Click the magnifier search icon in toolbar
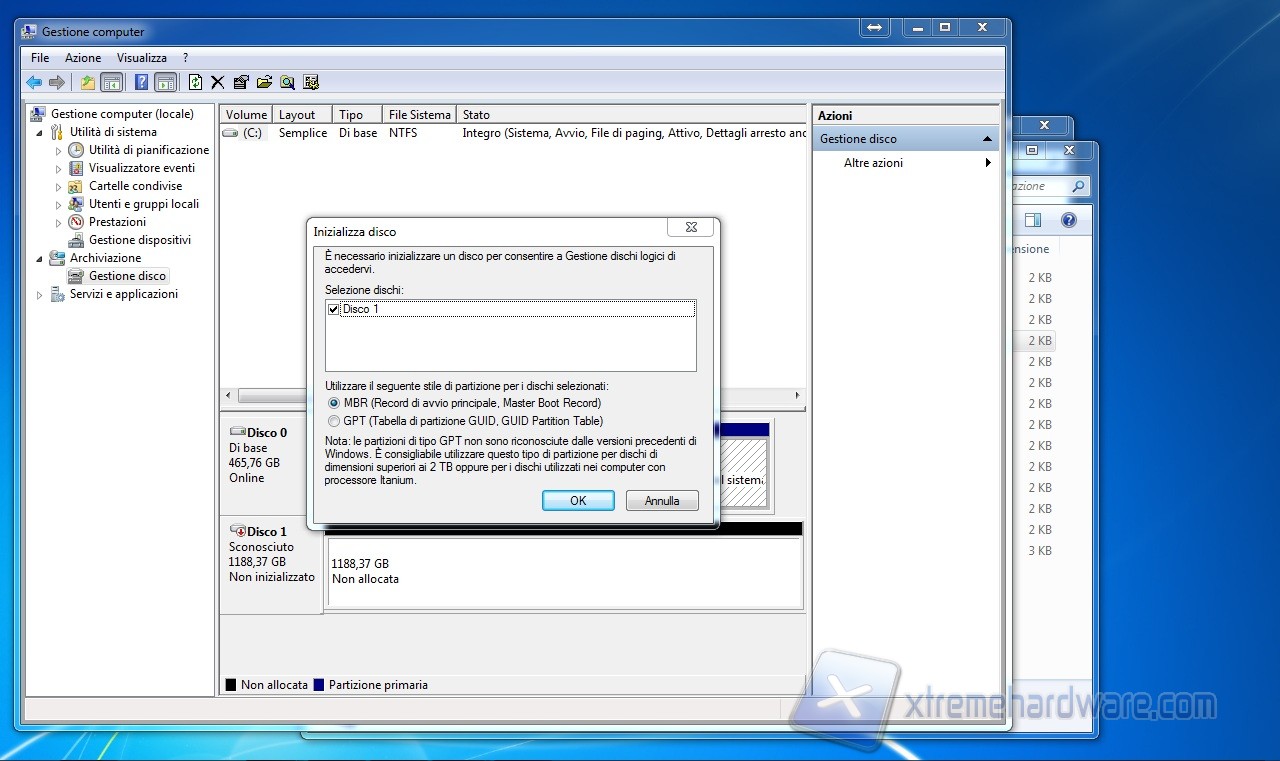 tap(287, 83)
